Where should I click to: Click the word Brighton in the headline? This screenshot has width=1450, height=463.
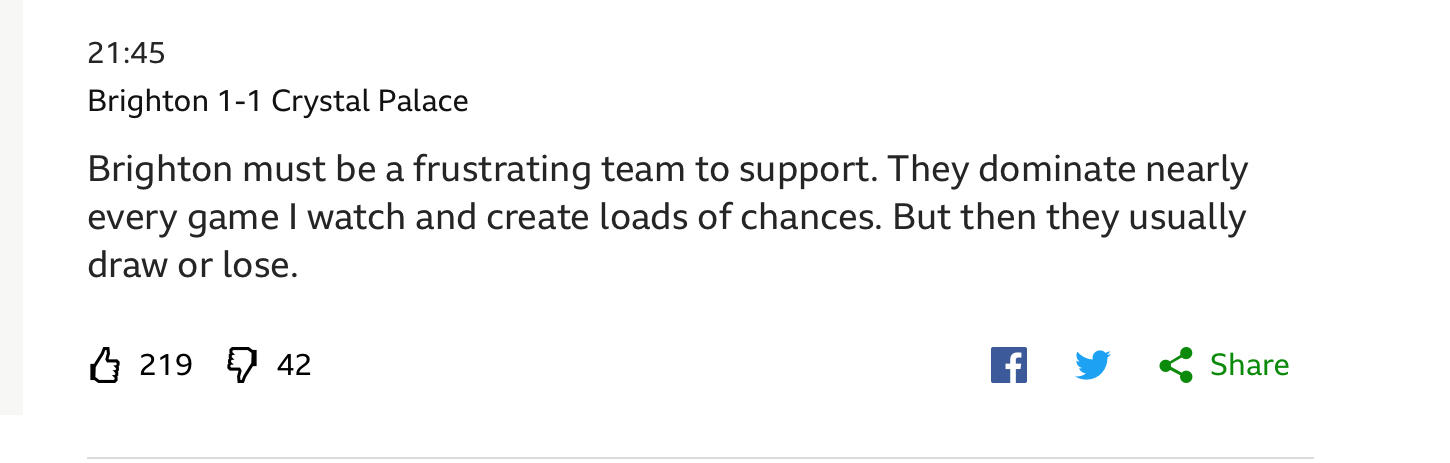148,101
